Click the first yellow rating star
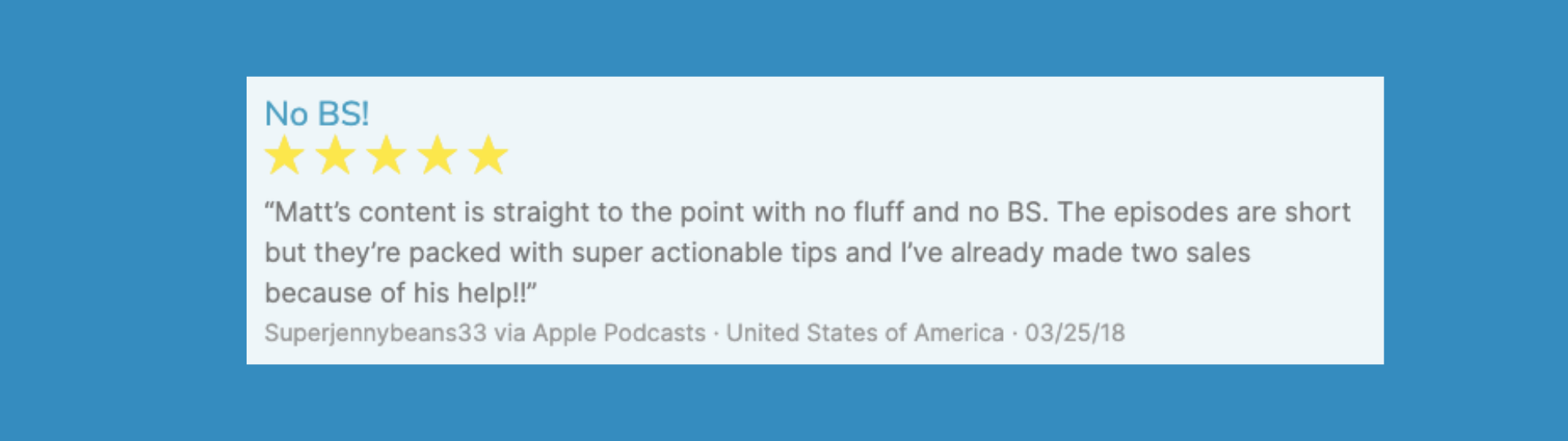The width and height of the screenshot is (1568, 441). tap(284, 155)
